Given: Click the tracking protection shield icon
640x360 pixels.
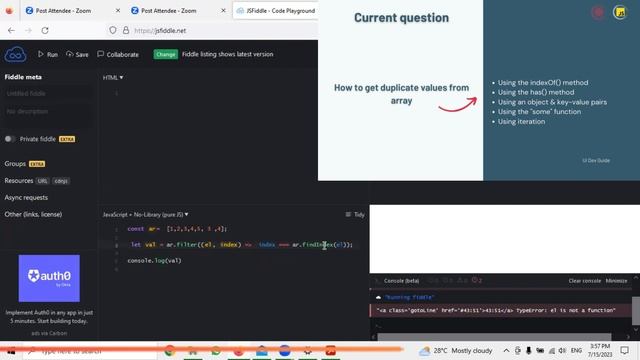Looking at the screenshot, I should point(113,30).
